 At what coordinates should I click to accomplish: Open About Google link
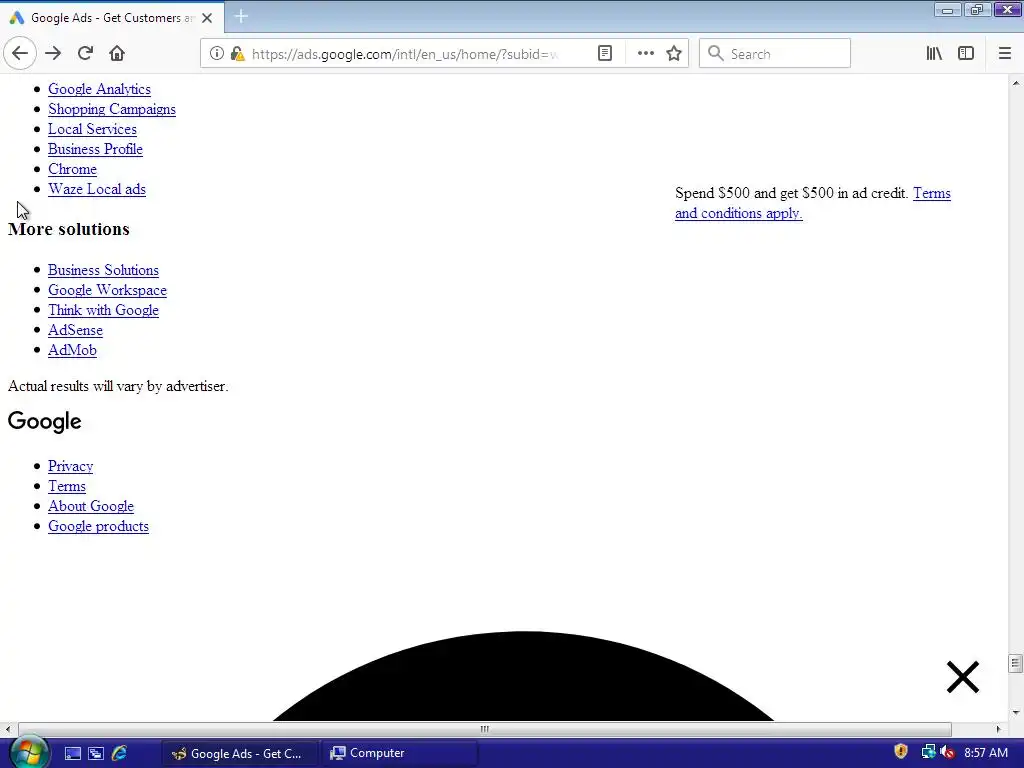click(91, 506)
